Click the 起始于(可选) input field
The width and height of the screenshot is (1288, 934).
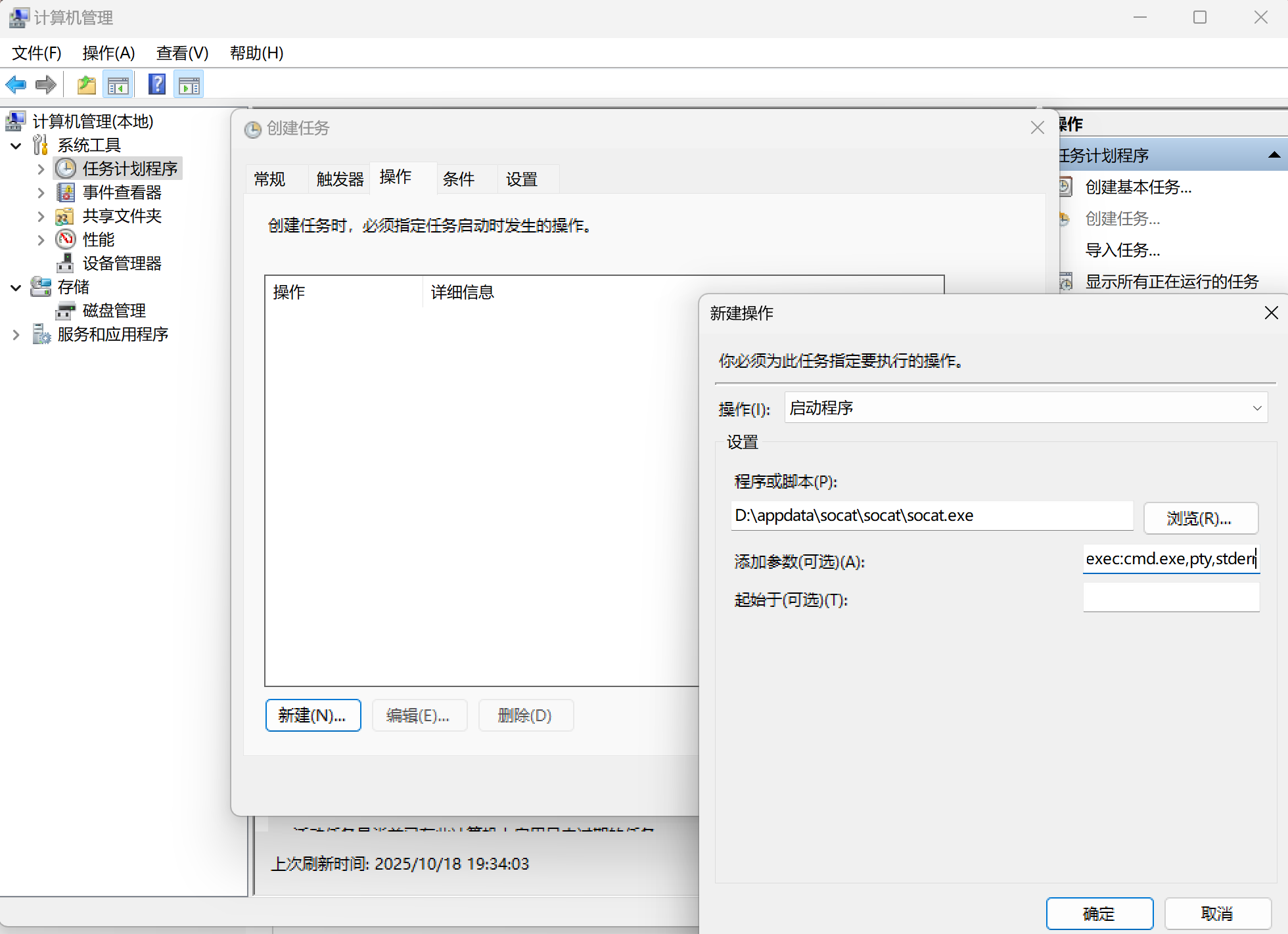pos(1170,598)
